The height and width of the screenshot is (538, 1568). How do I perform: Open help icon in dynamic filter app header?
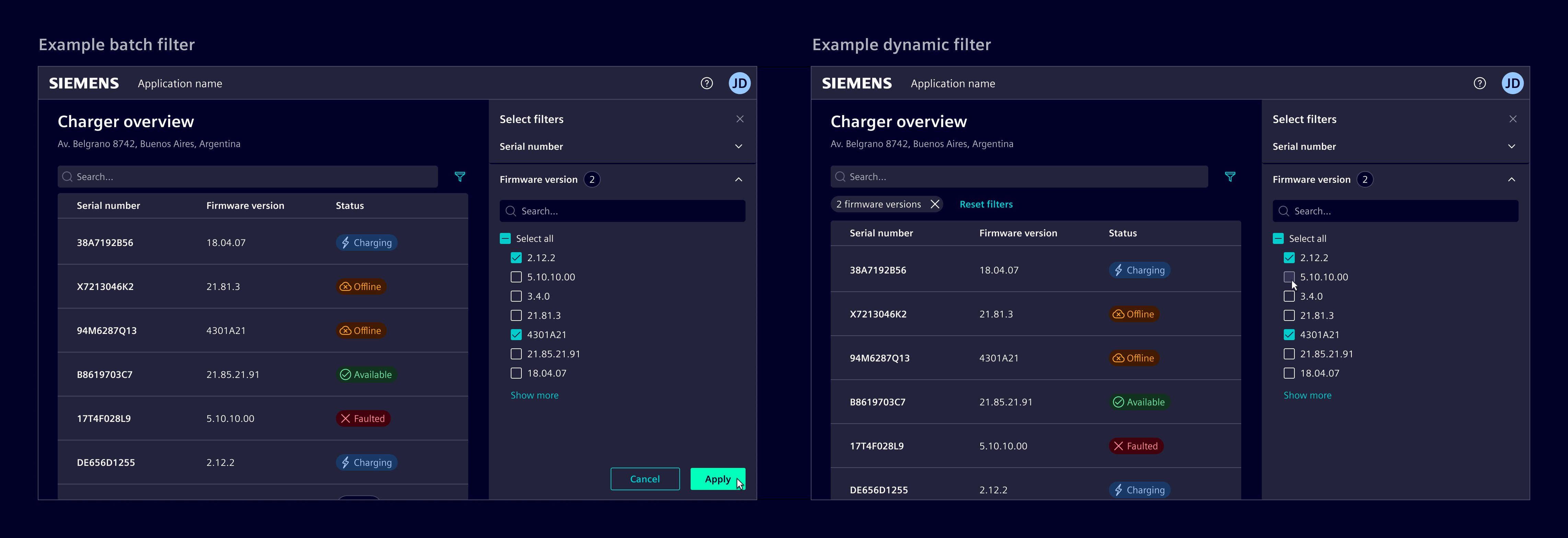click(x=1479, y=83)
